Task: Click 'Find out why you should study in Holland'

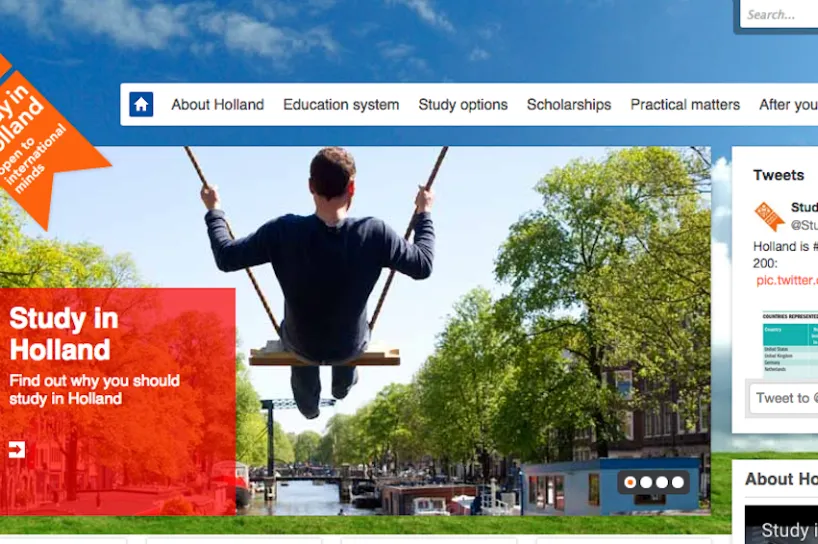Action: pos(94,389)
